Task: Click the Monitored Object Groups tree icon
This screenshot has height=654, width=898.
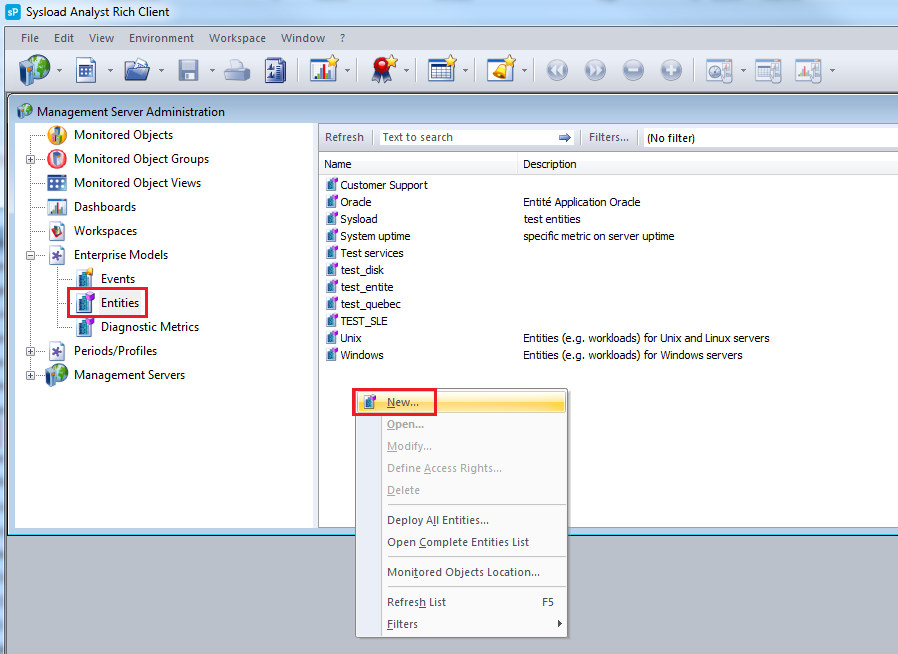Action: tap(57, 159)
